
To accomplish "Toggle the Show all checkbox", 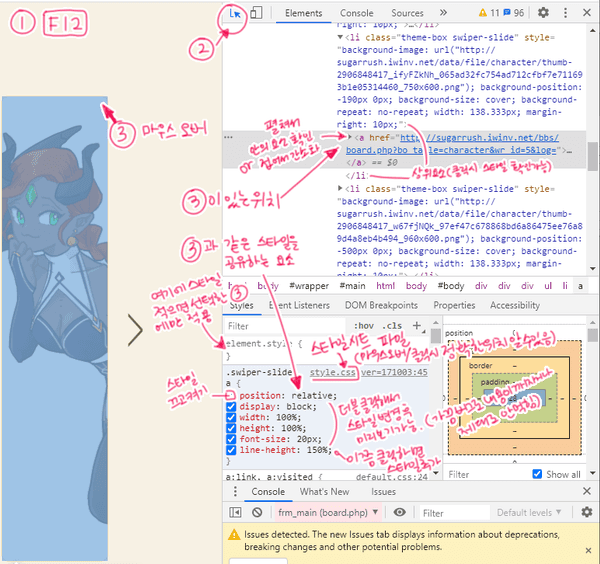I will pos(539,474).
